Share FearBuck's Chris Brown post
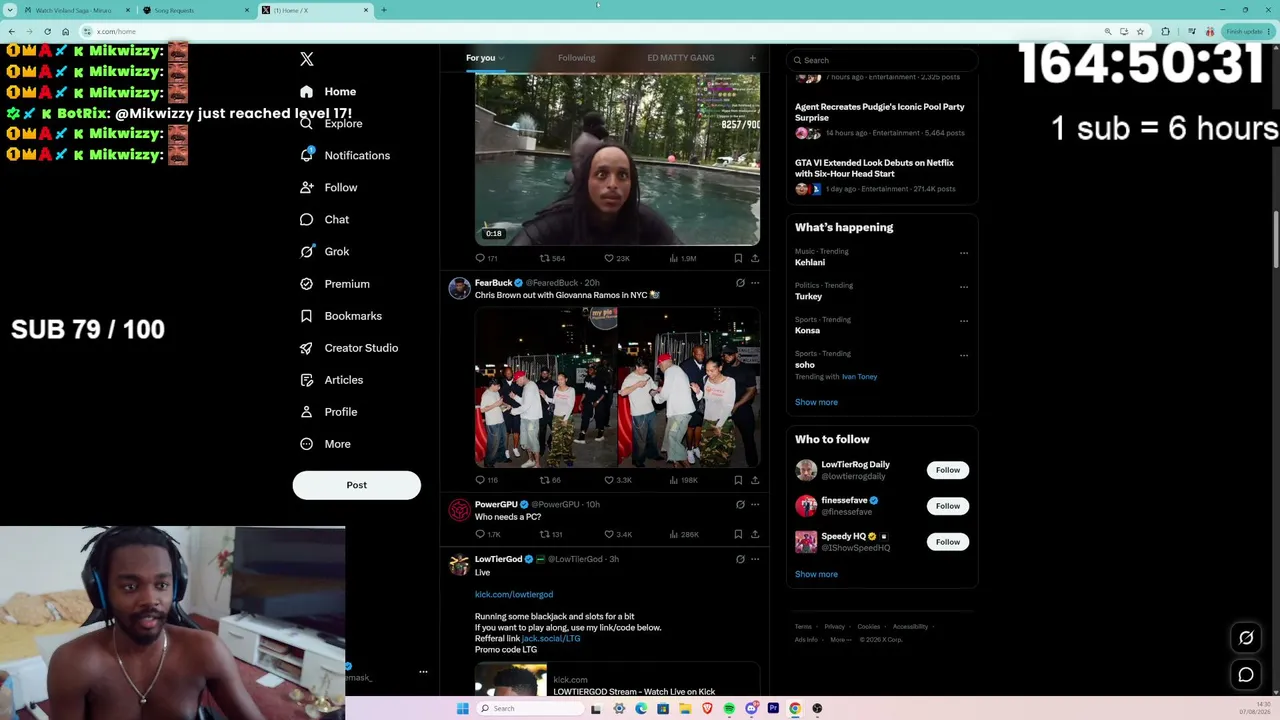 point(755,480)
